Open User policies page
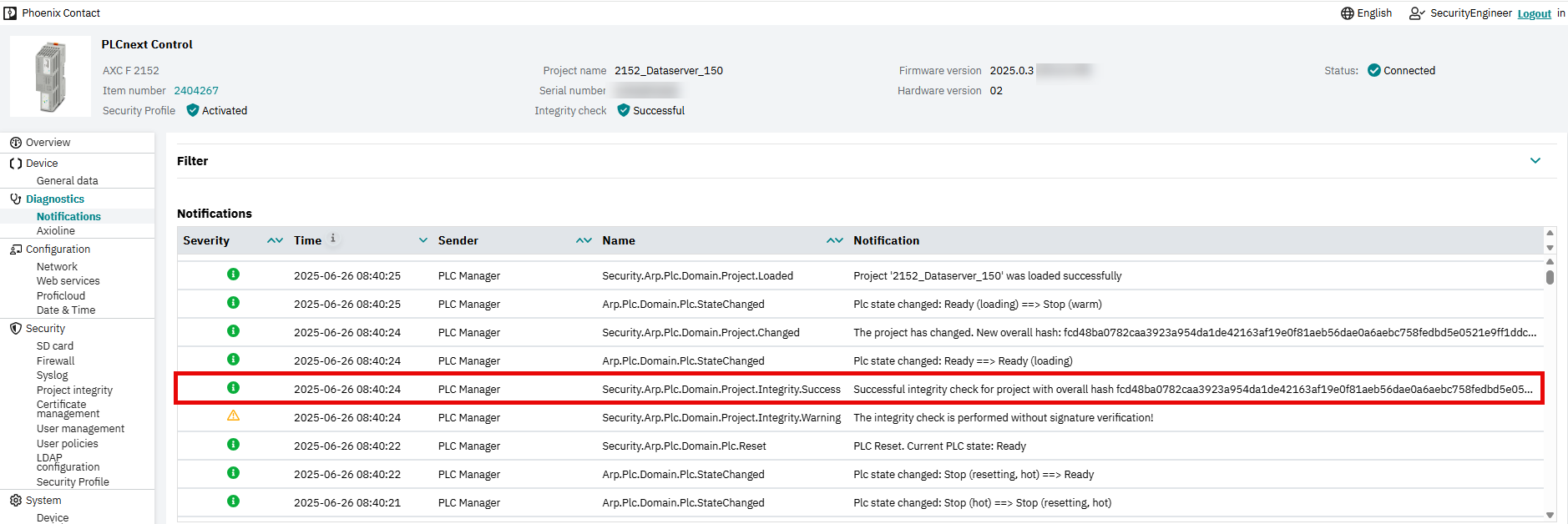This screenshot has height=524, width=1568. pos(67,444)
